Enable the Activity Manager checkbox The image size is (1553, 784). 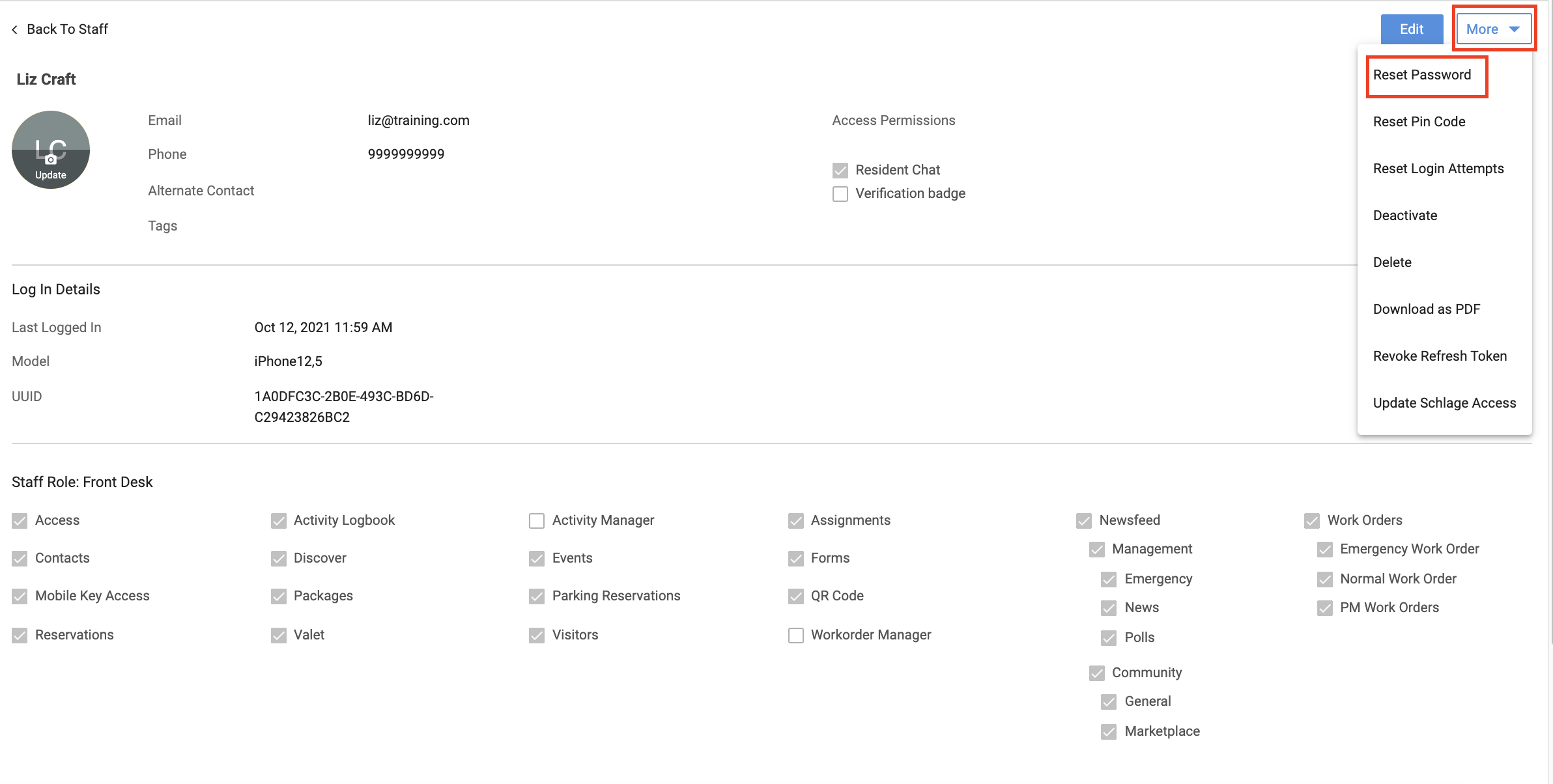coord(537,521)
